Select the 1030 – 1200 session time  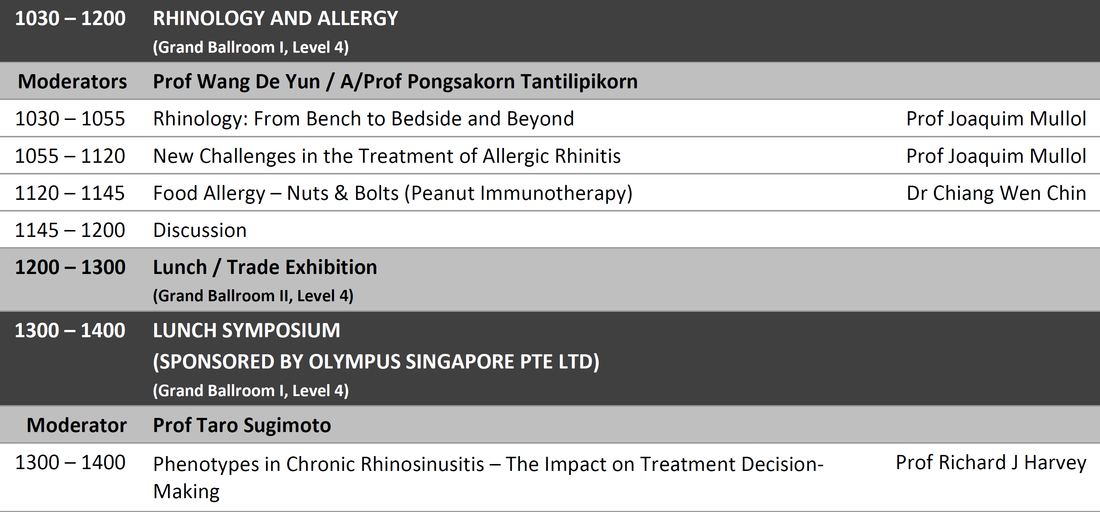point(70,18)
